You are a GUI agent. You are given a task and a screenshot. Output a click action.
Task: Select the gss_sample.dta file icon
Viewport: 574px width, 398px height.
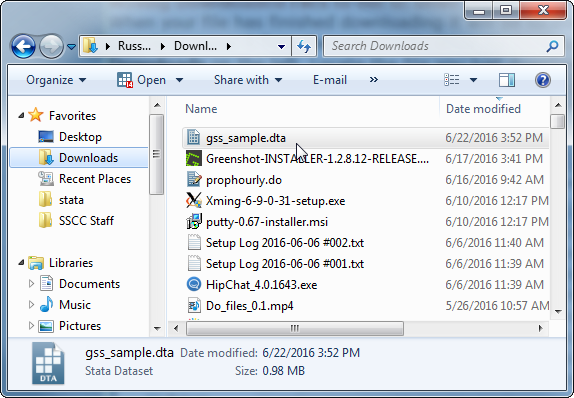193,138
